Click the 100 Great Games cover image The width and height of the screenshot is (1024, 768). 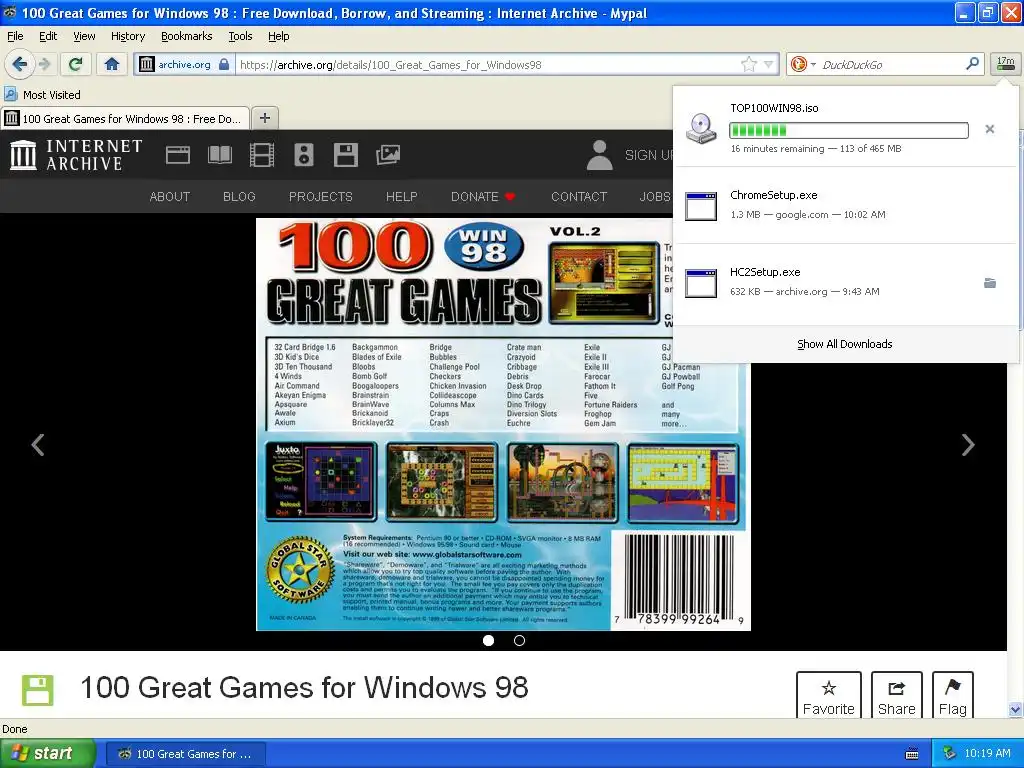click(503, 424)
